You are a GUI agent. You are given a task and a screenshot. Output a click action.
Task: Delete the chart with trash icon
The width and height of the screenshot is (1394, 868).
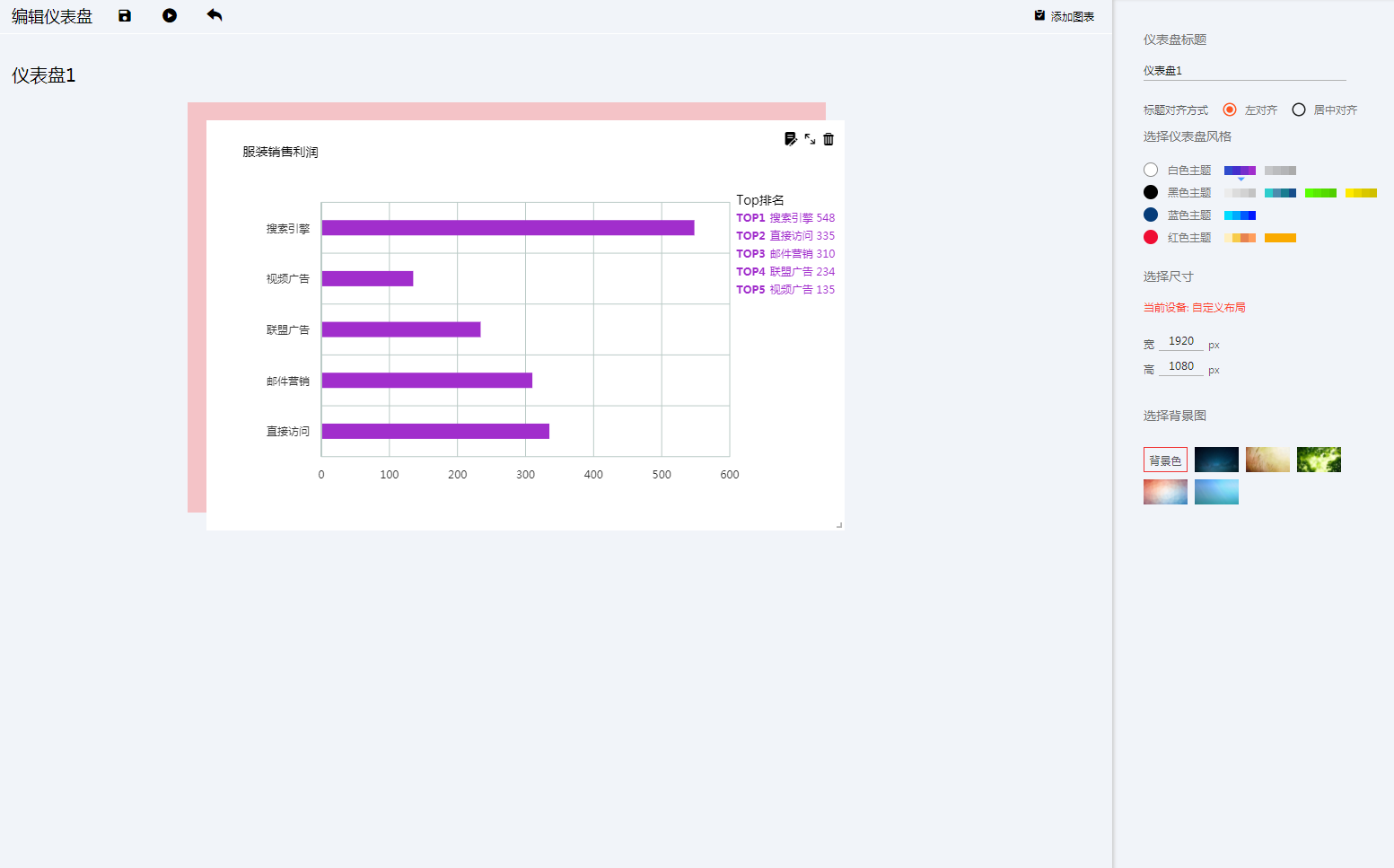(x=829, y=139)
